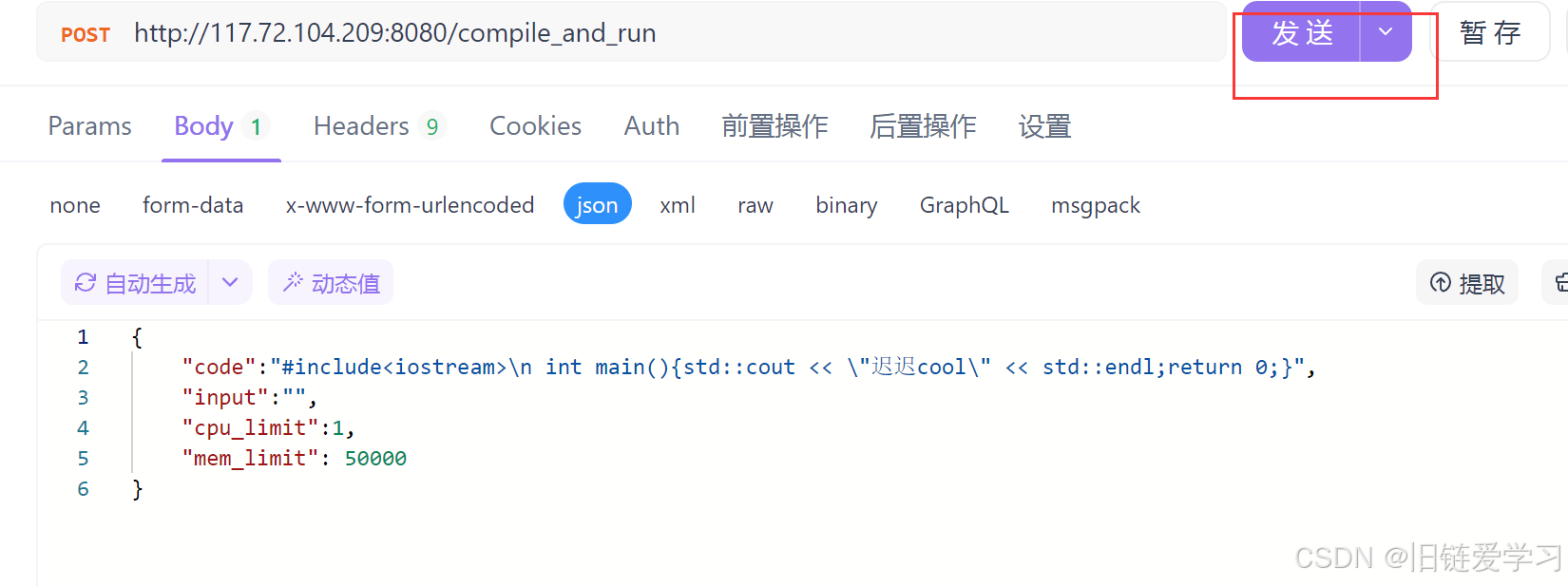
Task: Switch to the Headers tab
Action: [378, 126]
